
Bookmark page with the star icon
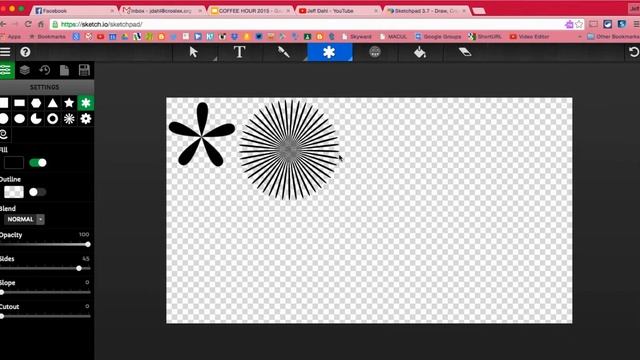(x=579, y=24)
